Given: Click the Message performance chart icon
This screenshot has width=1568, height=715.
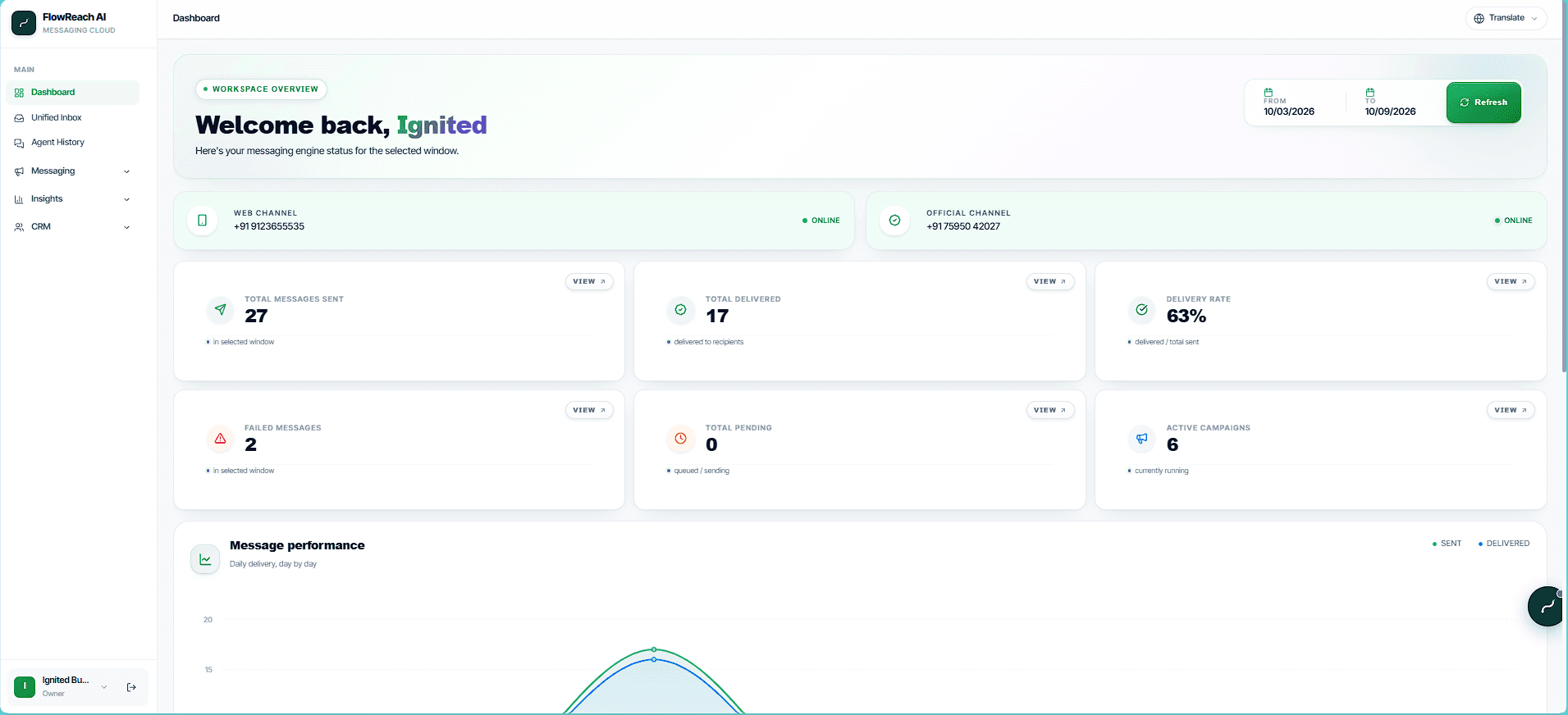Looking at the screenshot, I should (205, 559).
